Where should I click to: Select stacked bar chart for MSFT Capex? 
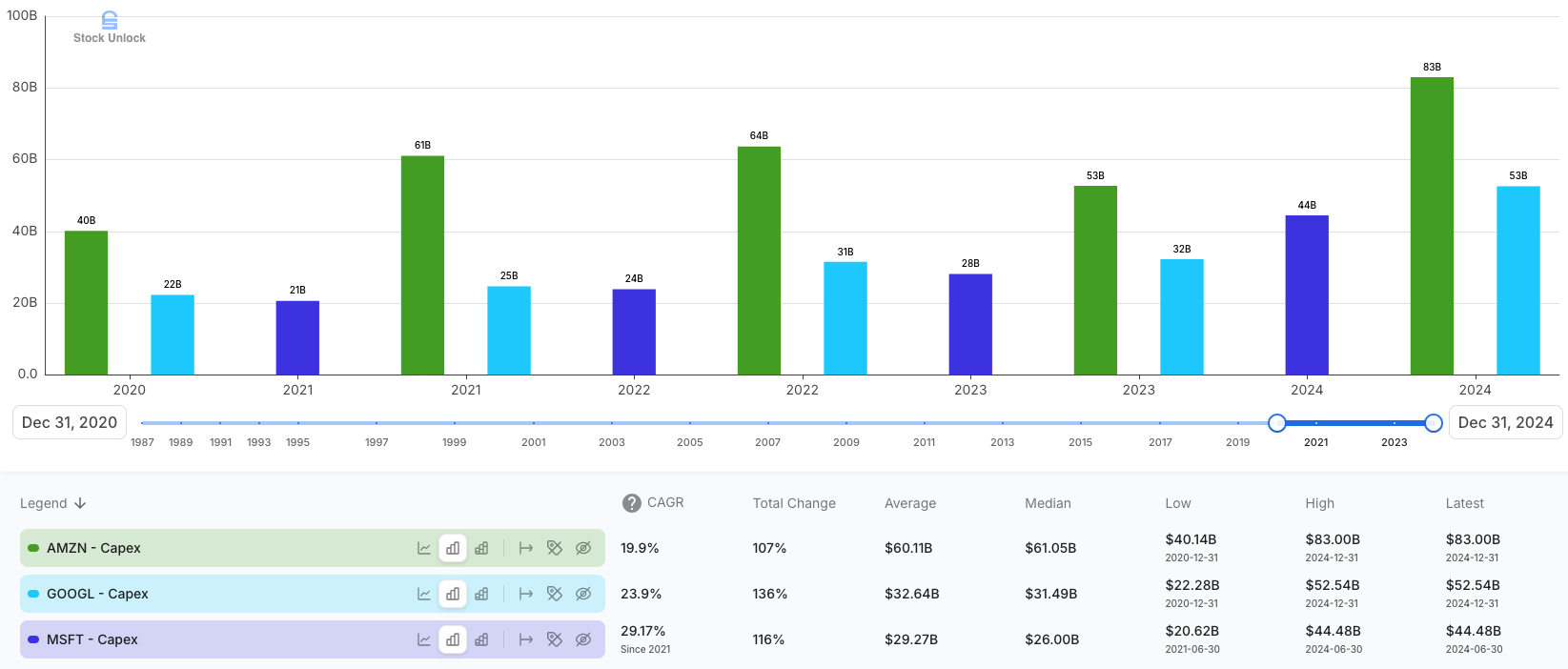(481, 639)
